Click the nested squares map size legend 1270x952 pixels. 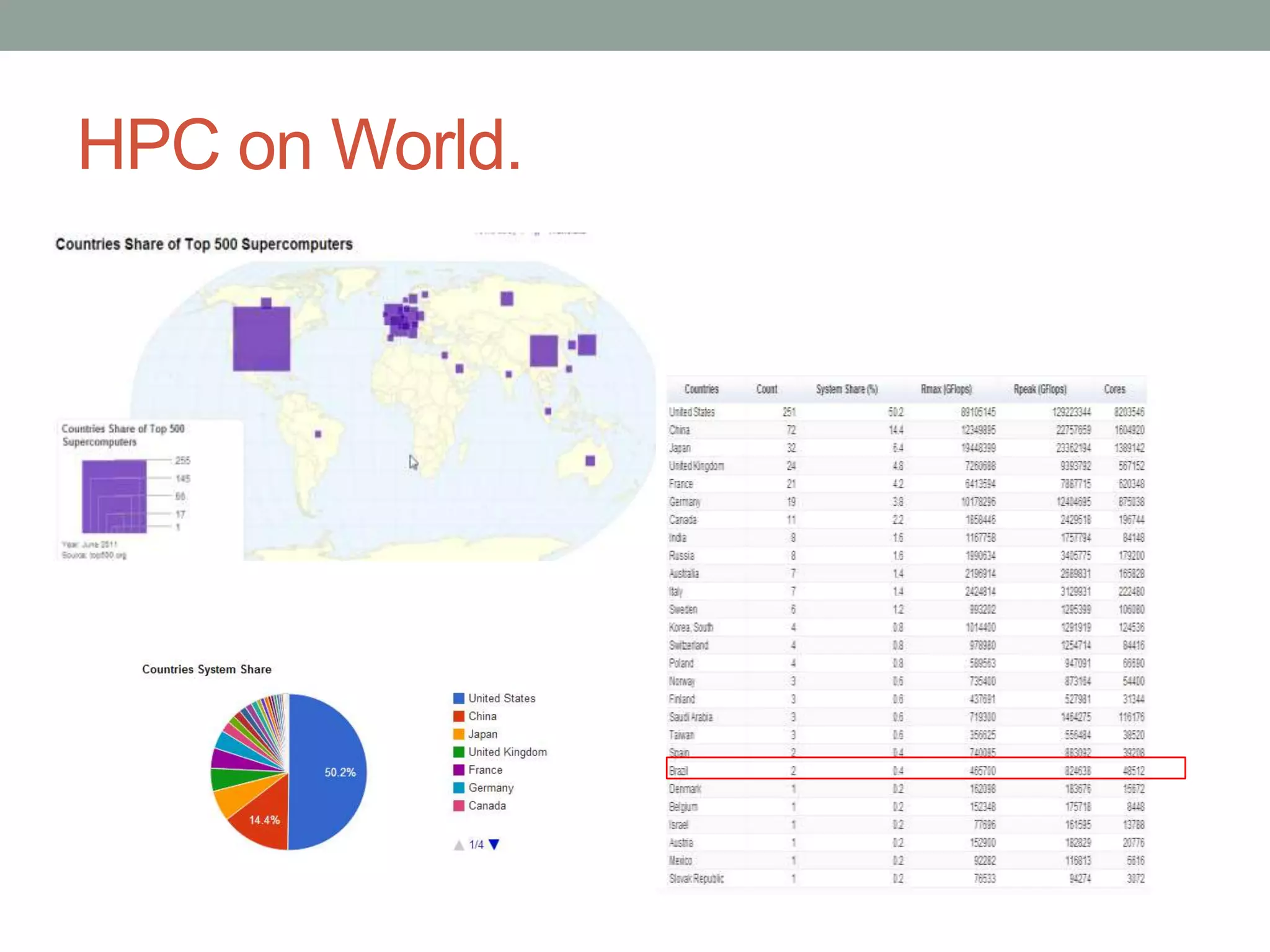pyautogui.click(x=114, y=496)
